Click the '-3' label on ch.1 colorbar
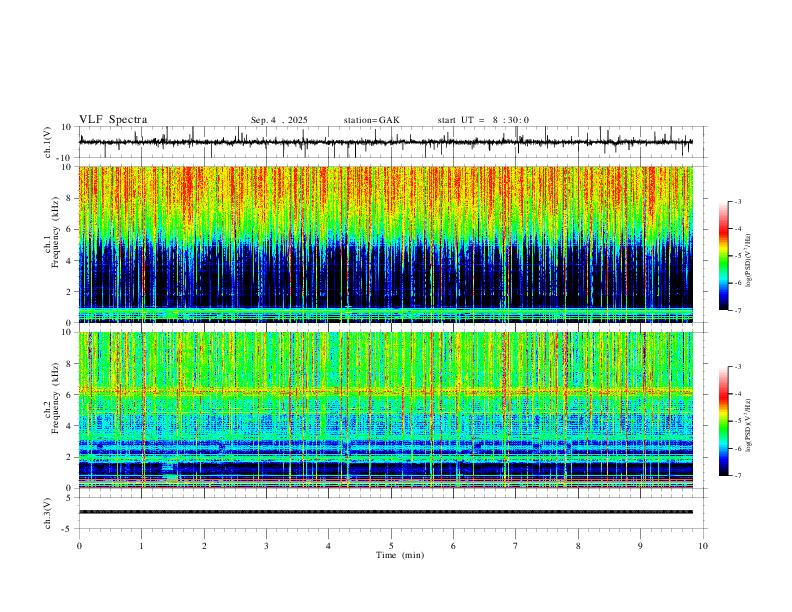The width and height of the screenshot is (792, 612). 737,201
